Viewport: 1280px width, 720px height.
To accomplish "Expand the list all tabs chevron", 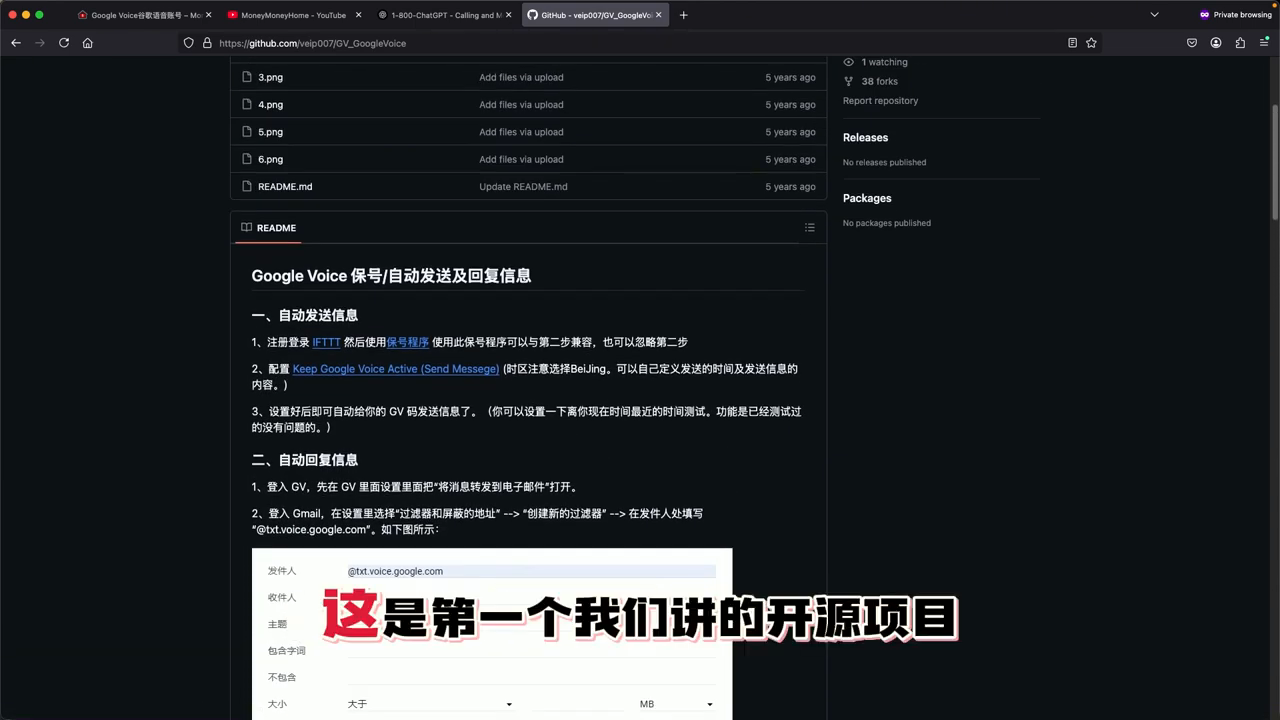I will [x=1155, y=15].
